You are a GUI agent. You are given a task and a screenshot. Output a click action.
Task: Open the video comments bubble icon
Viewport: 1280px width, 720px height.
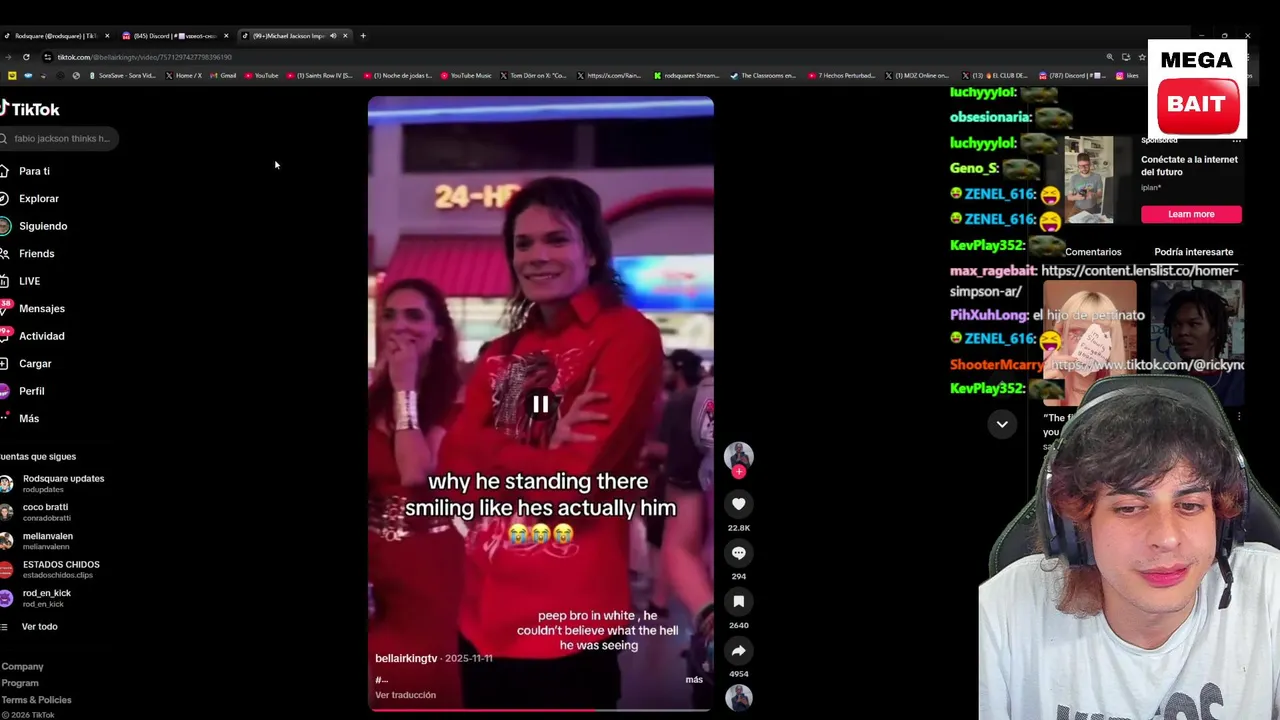pyautogui.click(x=739, y=553)
